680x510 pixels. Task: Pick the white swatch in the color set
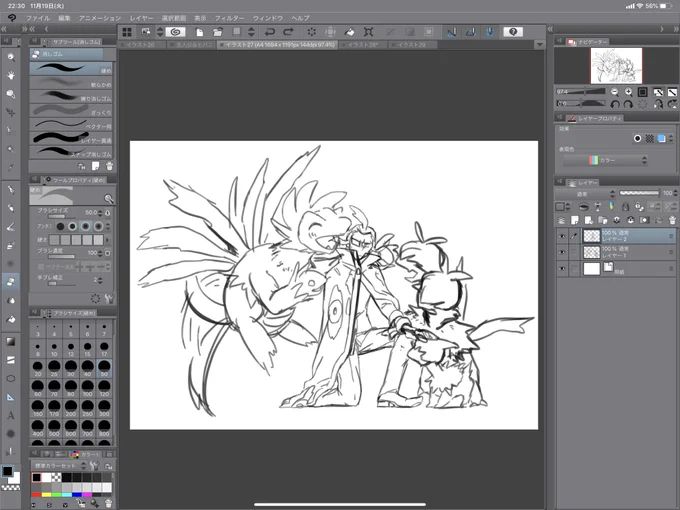pos(46,477)
